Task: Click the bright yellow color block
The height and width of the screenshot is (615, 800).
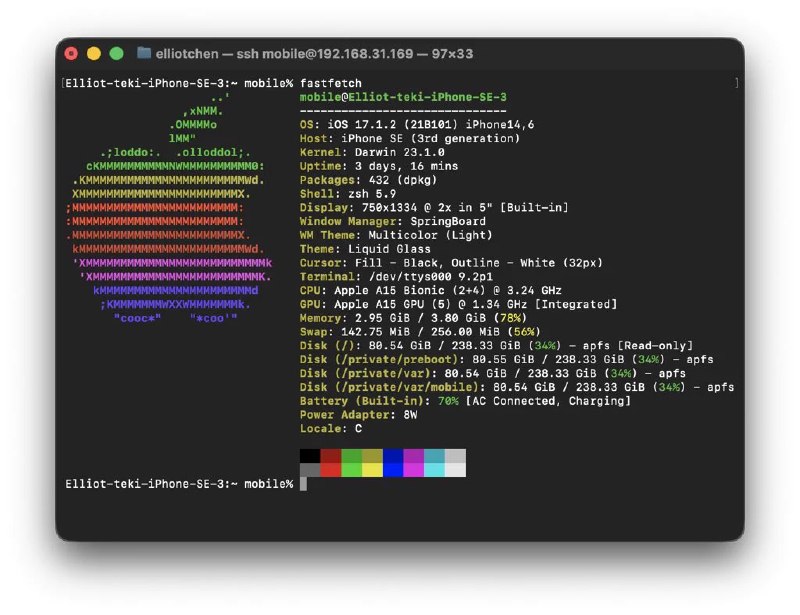Action: point(372,470)
